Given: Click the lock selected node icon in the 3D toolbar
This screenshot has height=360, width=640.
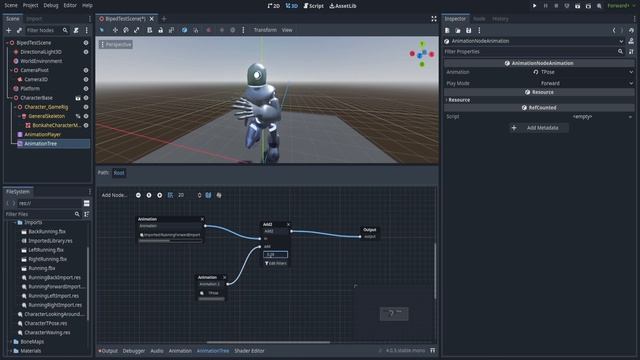Looking at the screenshot, I should pyautogui.click(x=160, y=30).
